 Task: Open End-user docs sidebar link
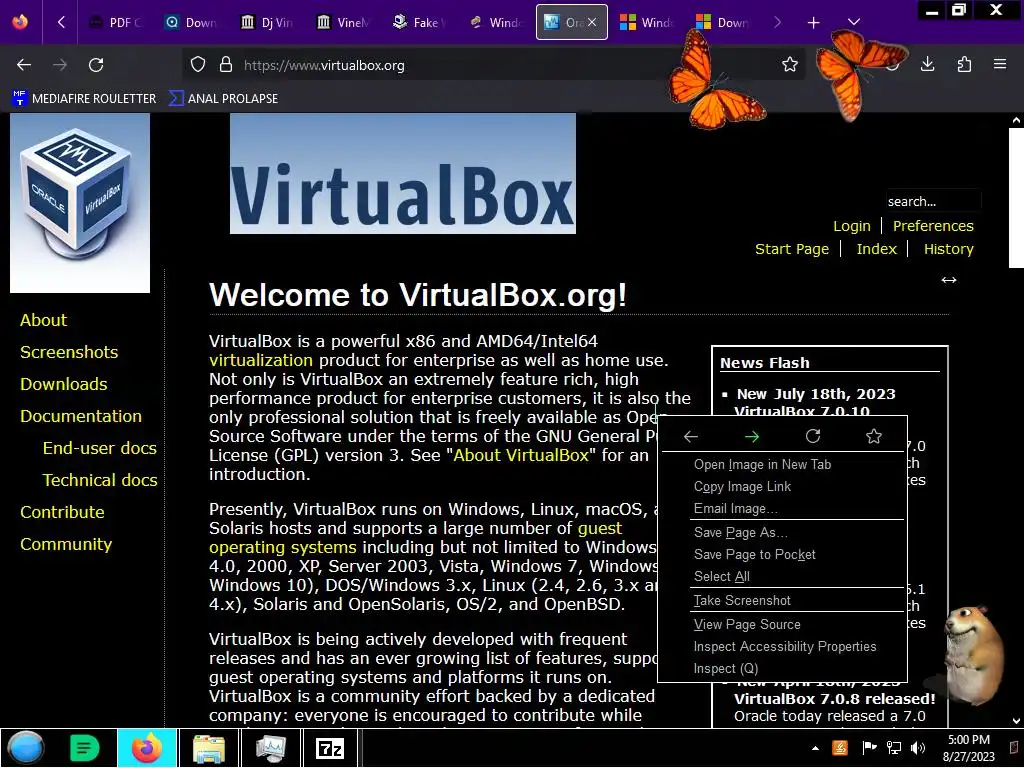(x=100, y=448)
